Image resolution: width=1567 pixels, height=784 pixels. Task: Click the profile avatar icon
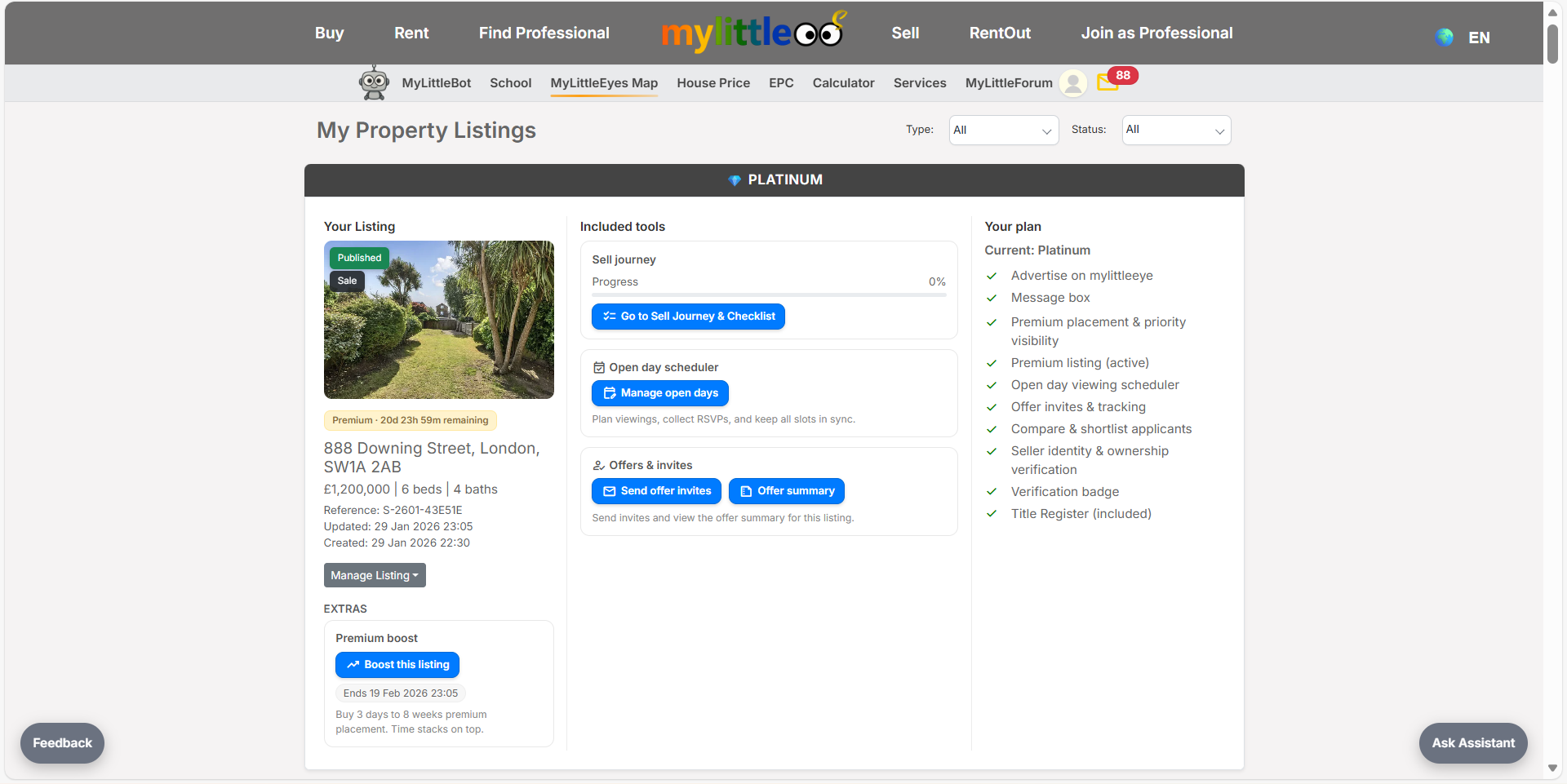coord(1072,83)
